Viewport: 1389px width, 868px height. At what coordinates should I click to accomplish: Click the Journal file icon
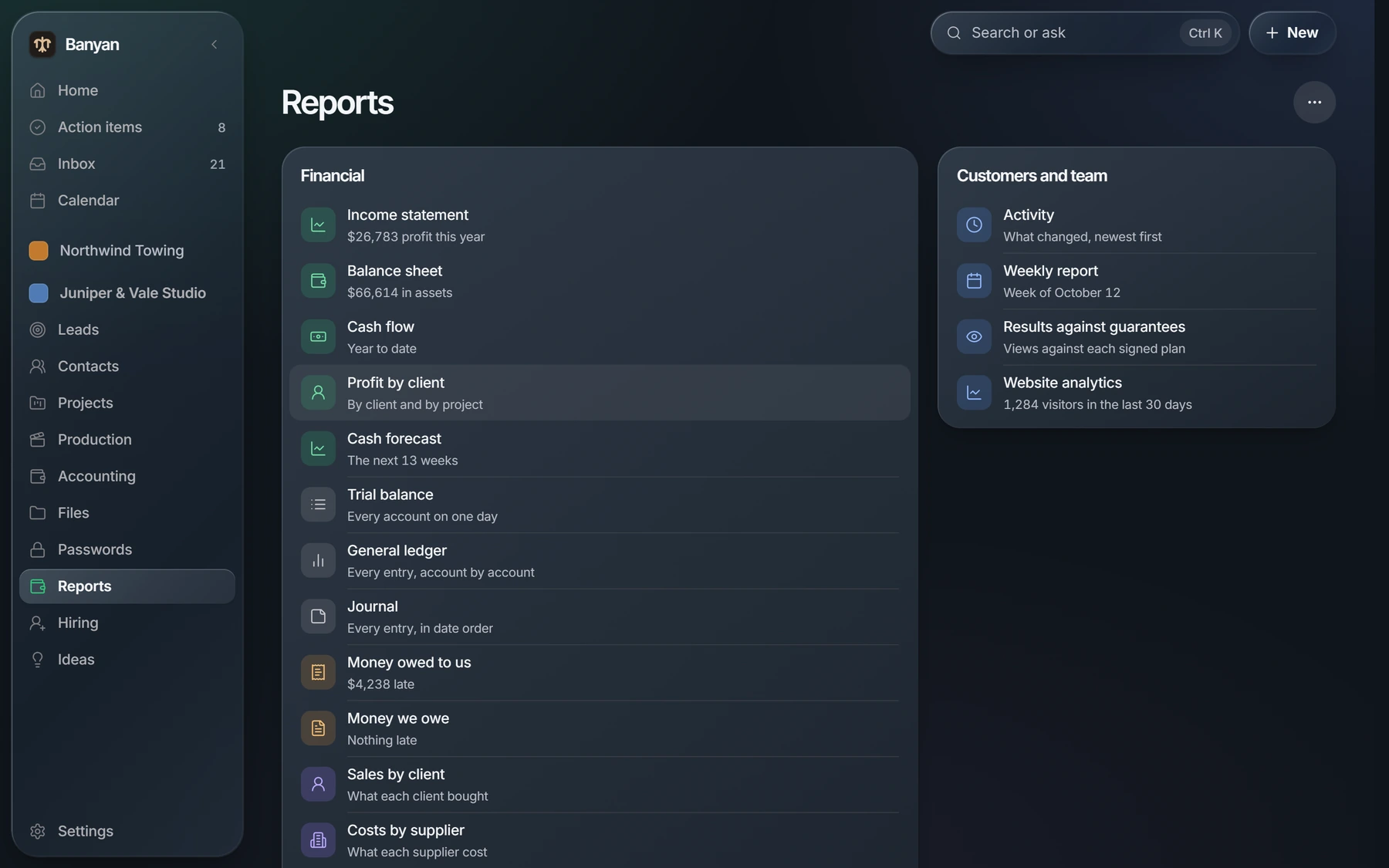pos(318,616)
